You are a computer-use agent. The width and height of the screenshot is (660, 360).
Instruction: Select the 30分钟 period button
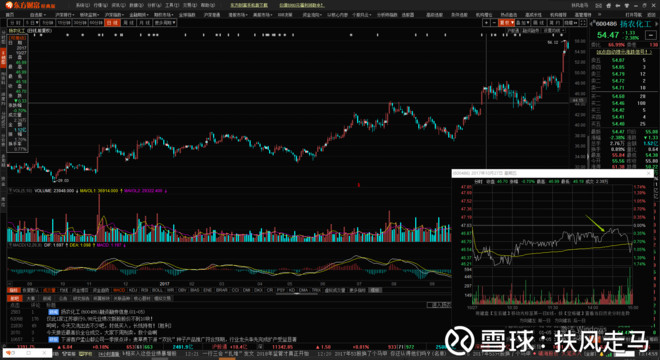click(80, 22)
